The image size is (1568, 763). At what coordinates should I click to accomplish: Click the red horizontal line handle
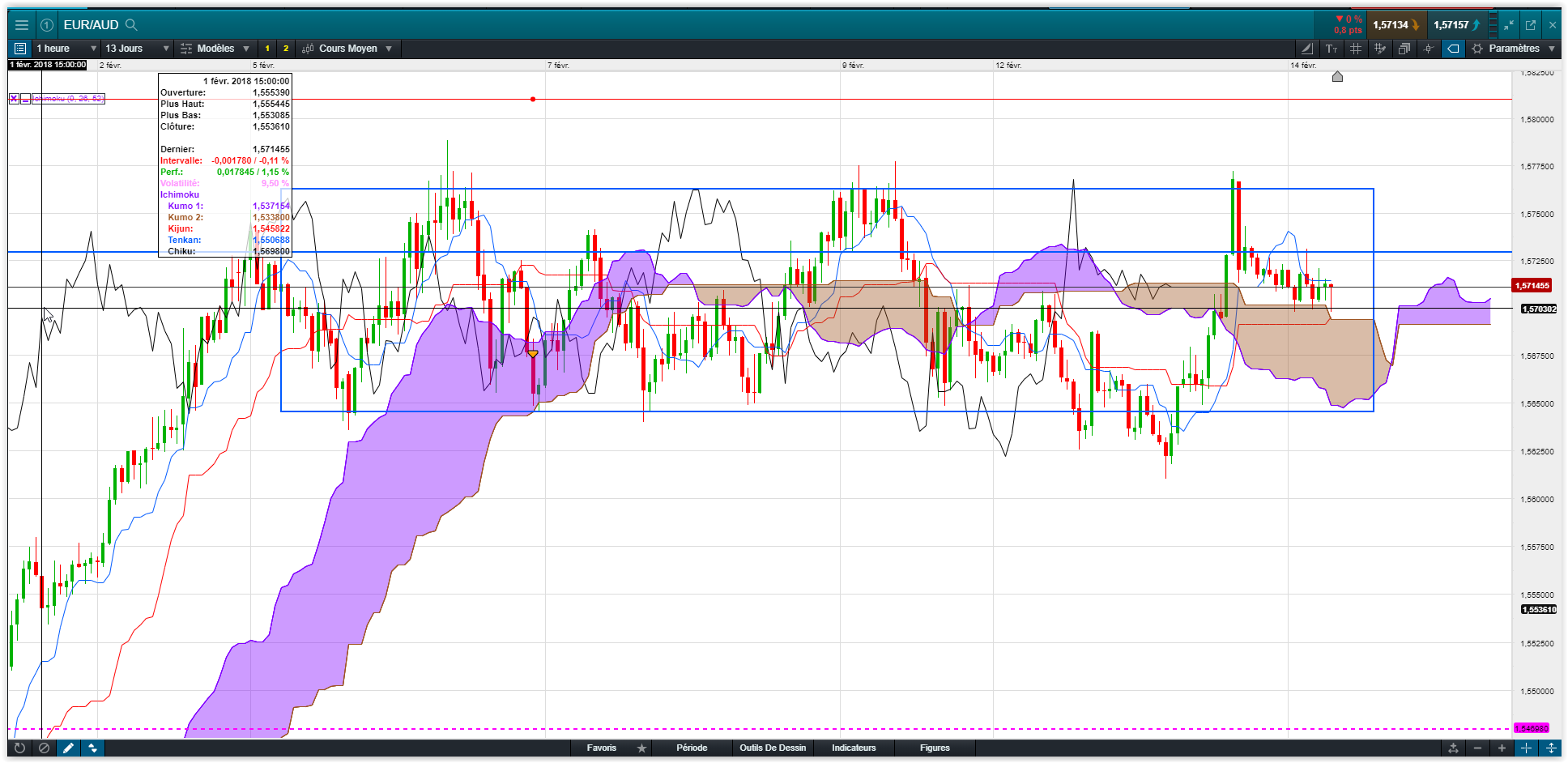[x=533, y=99]
